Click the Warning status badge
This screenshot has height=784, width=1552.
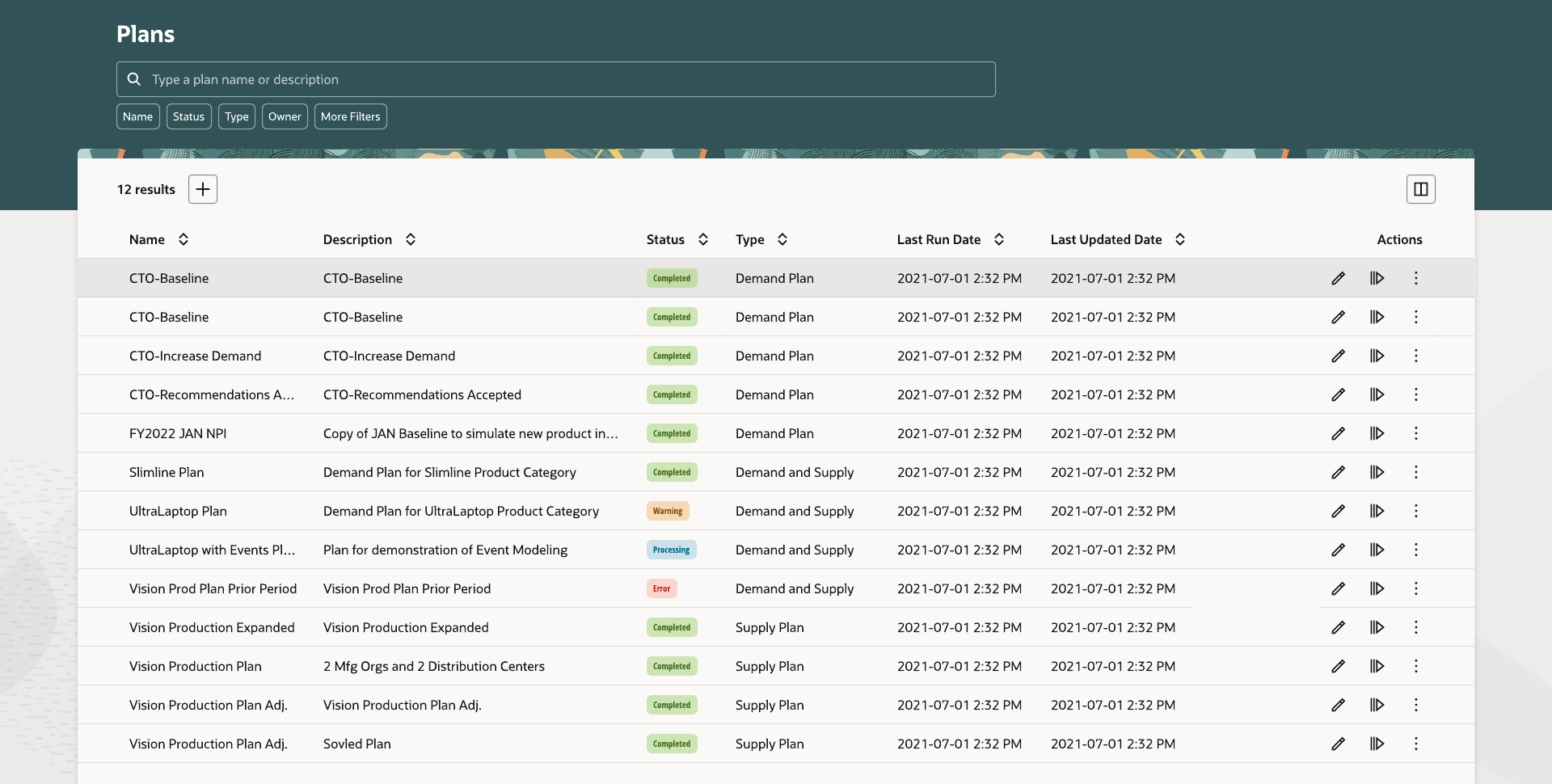(x=668, y=511)
